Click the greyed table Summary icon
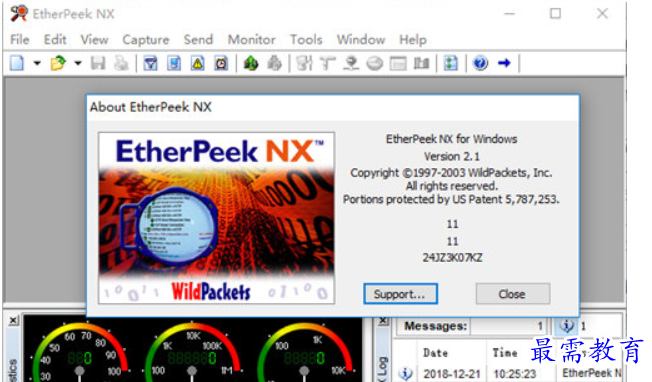Viewport: 652px width, 382px height. [x=398, y=63]
